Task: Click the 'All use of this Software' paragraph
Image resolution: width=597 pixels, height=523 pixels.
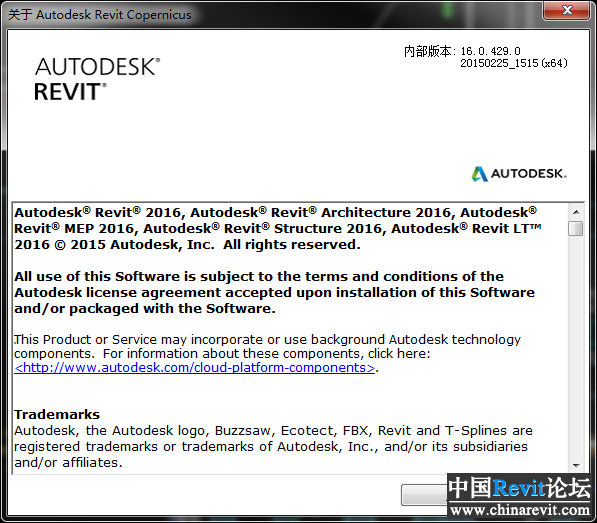Action: (274, 292)
